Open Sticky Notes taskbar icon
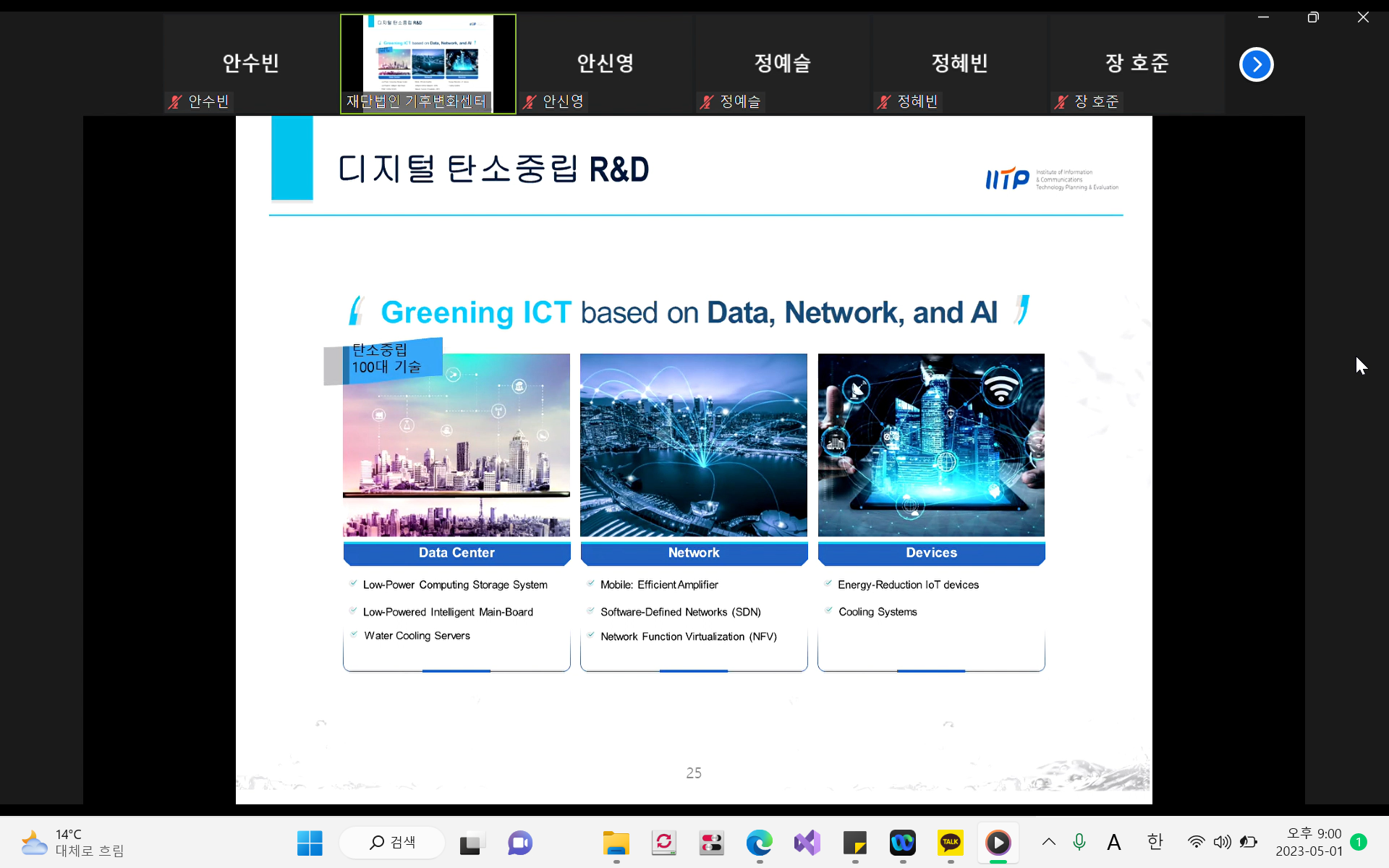 pos(854,843)
